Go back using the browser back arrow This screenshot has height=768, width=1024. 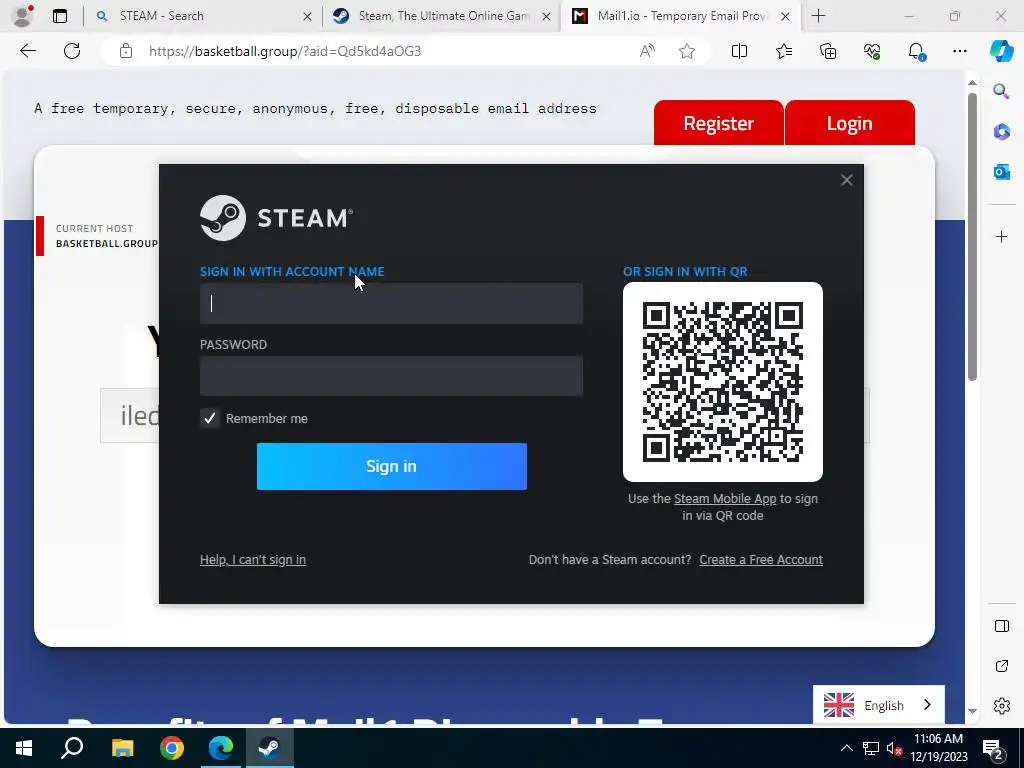pos(27,51)
